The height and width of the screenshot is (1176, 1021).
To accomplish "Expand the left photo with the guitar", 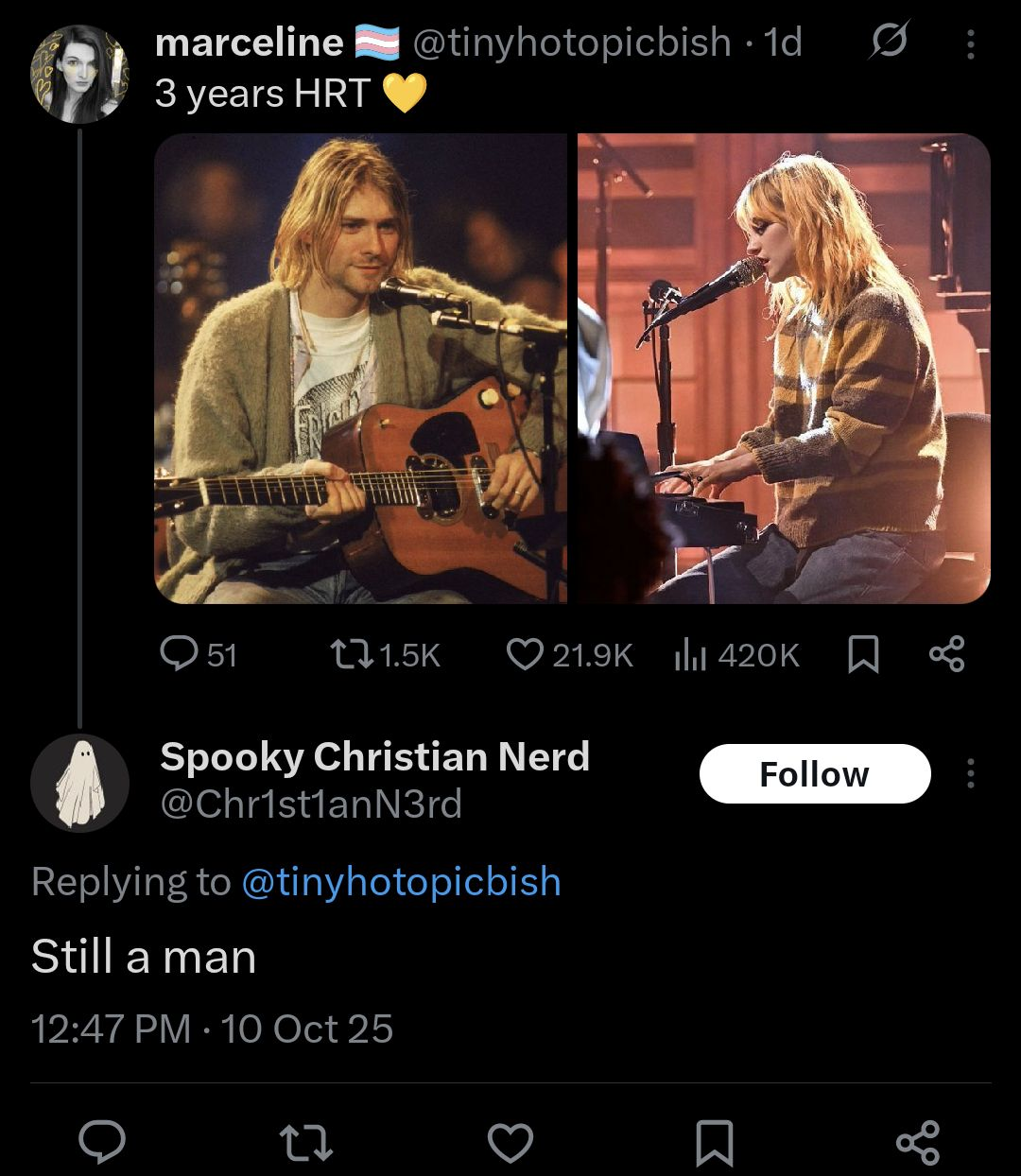I will [x=360, y=368].
